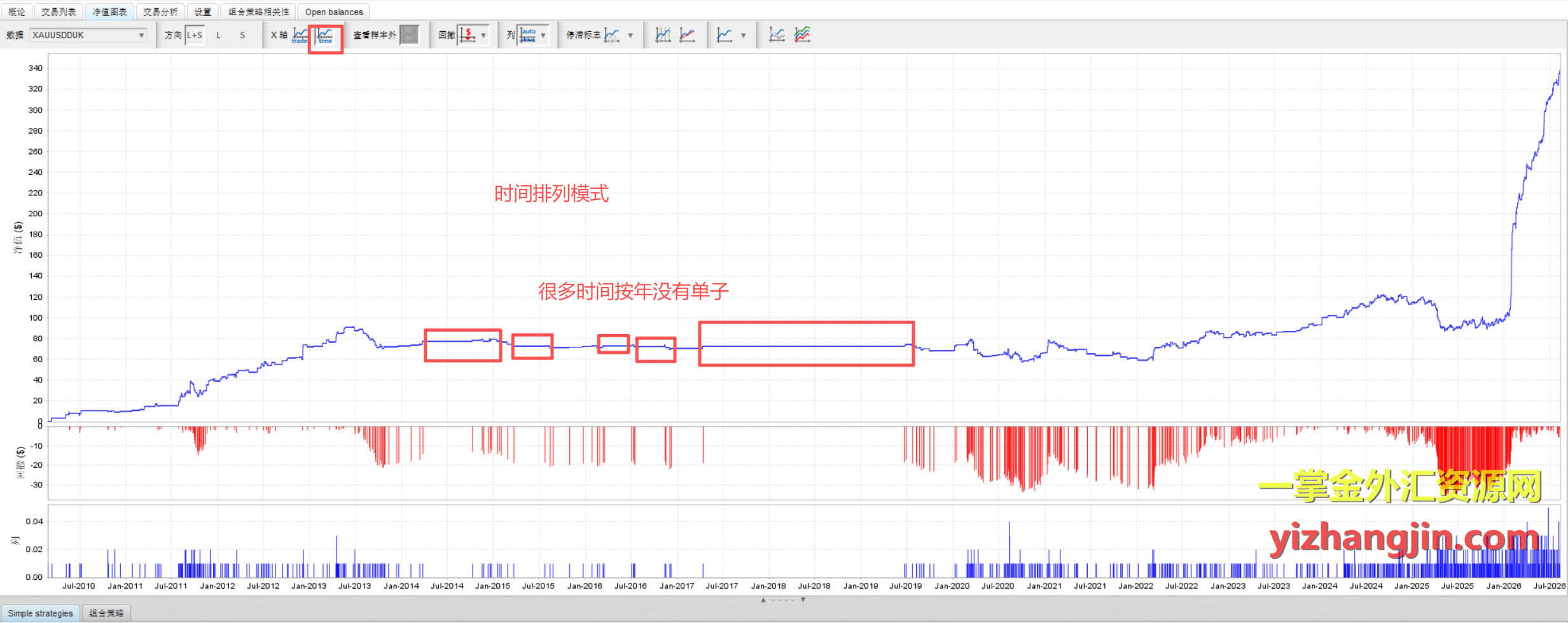The width and height of the screenshot is (1568, 623).
Task: Go to the 交易分析 tab
Action: pos(160,11)
